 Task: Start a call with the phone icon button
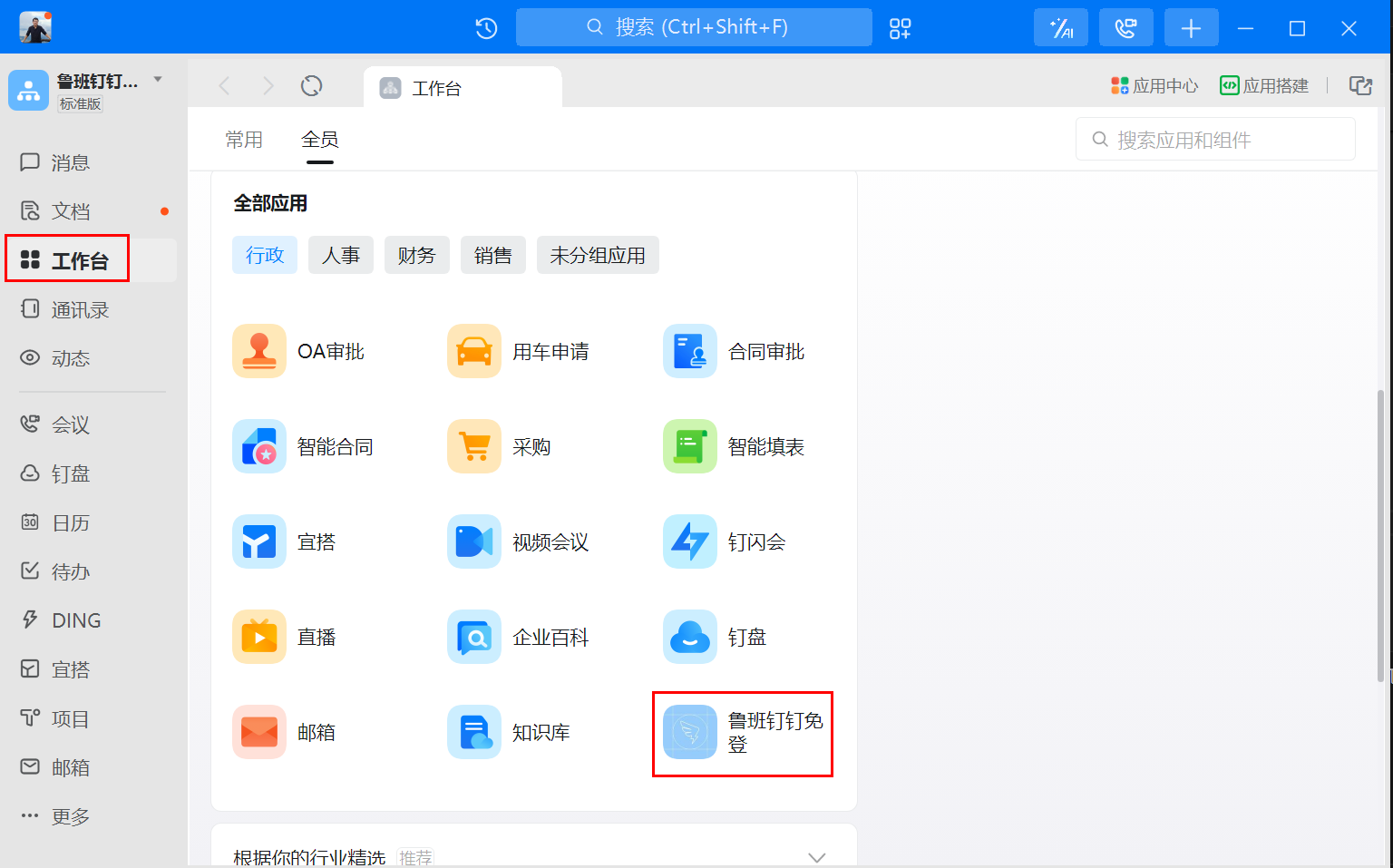click(1126, 28)
